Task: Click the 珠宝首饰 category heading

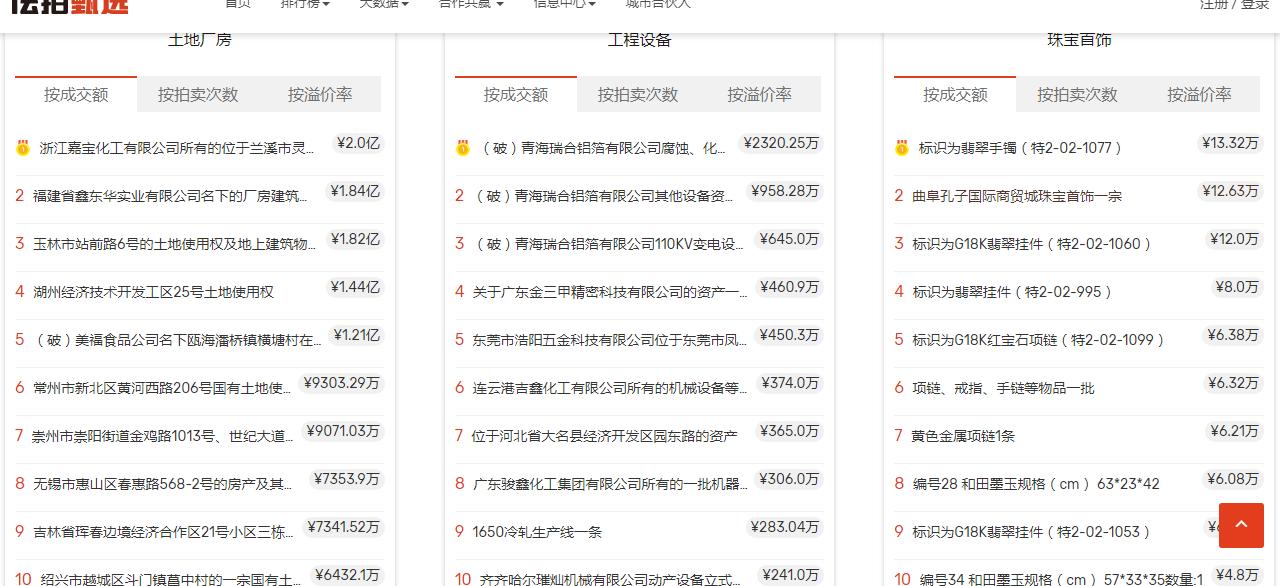Action: tap(1079, 40)
